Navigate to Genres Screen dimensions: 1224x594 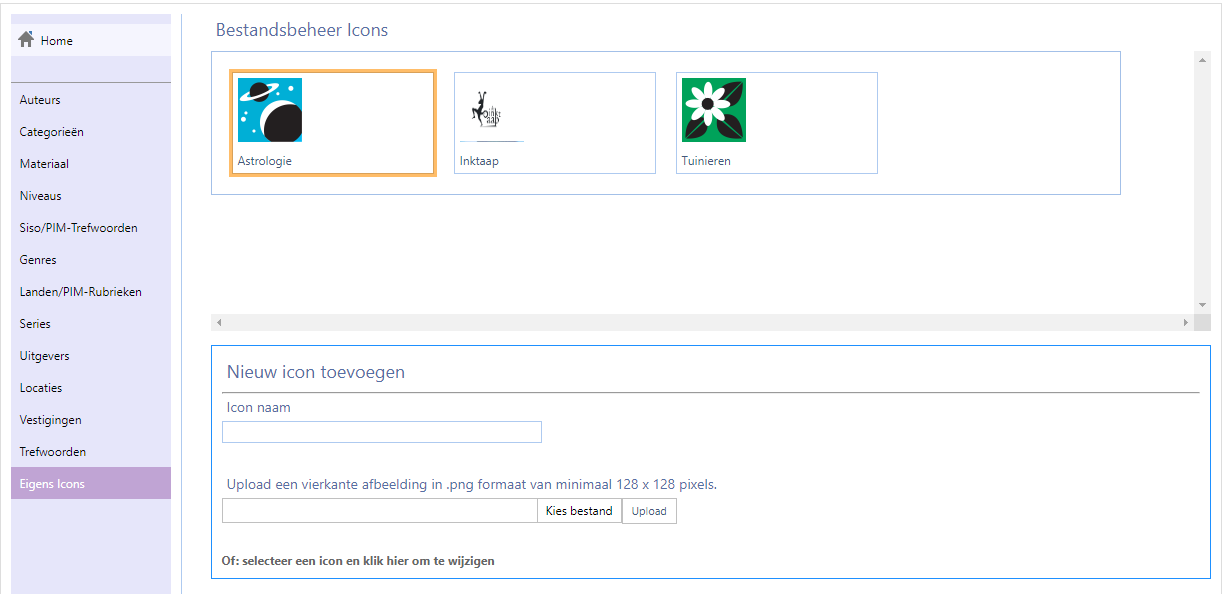point(38,260)
